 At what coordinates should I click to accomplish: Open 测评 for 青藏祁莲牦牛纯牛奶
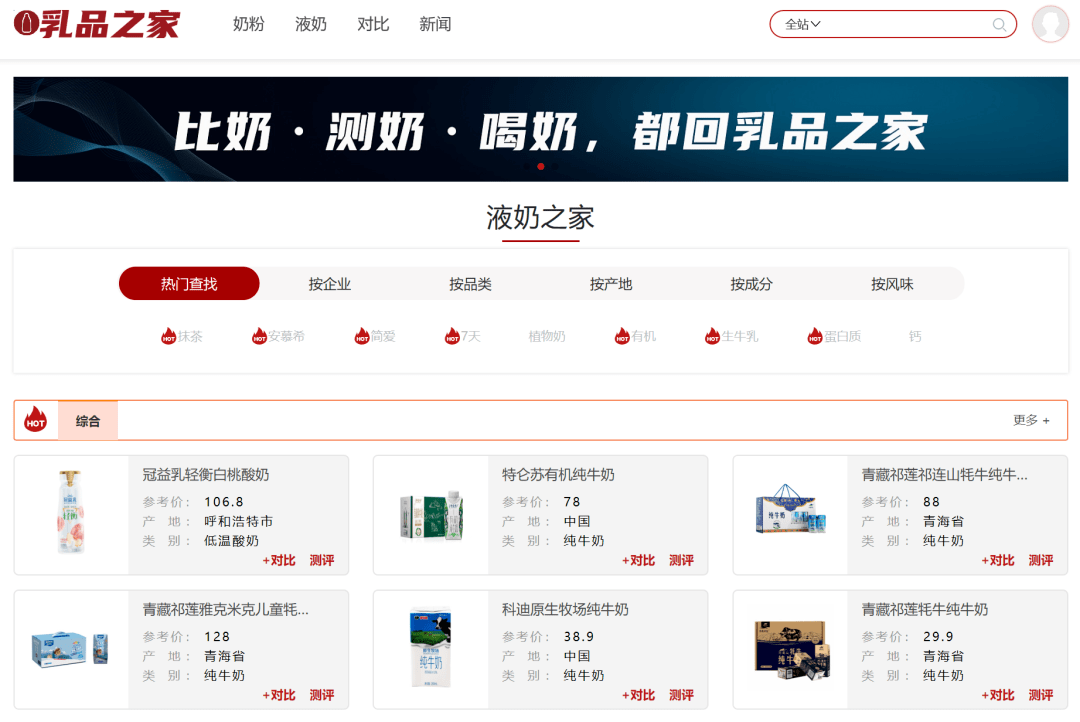(x=1041, y=695)
